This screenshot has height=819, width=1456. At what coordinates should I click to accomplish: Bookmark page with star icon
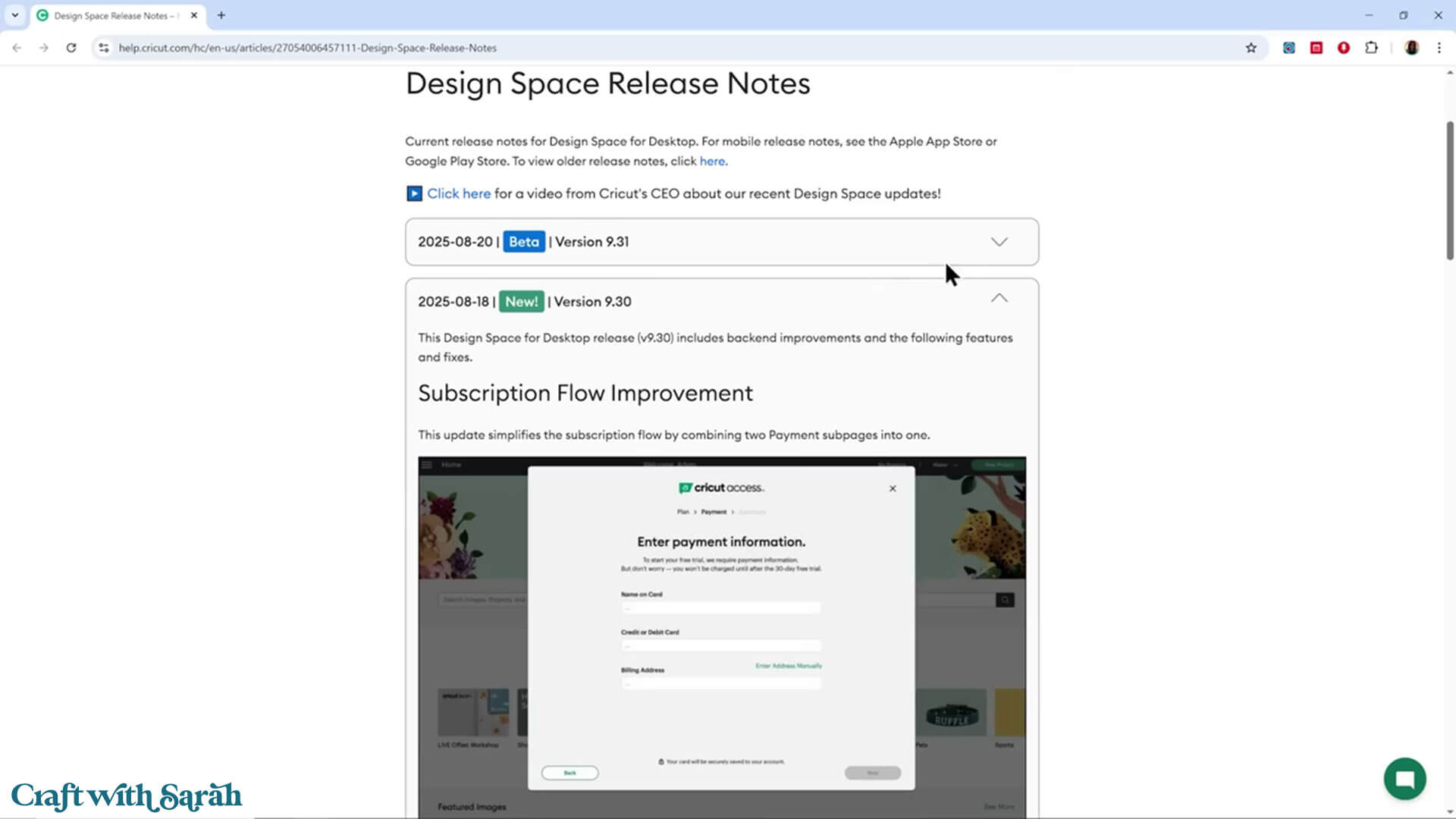(1251, 48)
